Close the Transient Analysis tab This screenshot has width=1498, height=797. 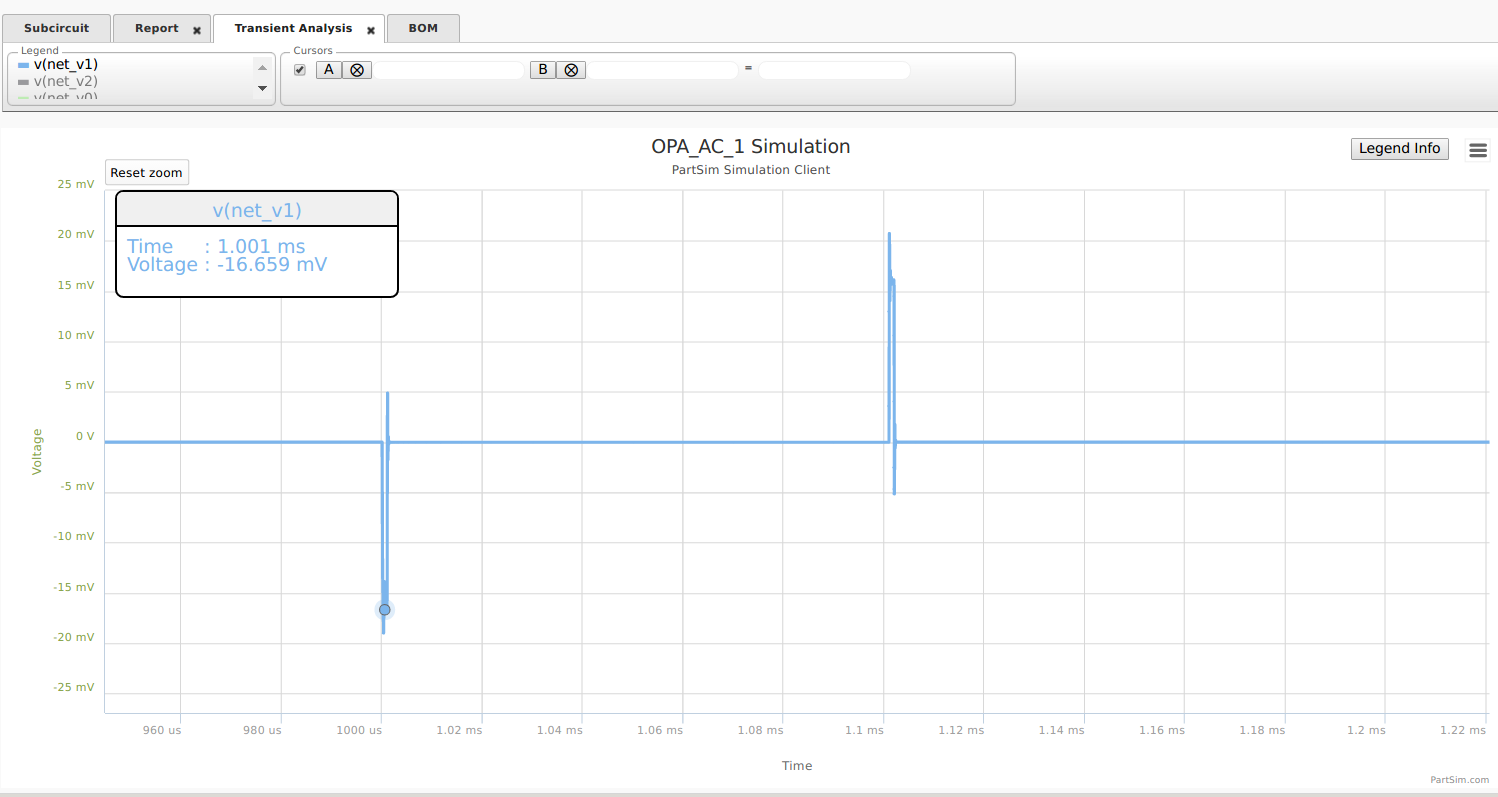click(x=371, y=31)
